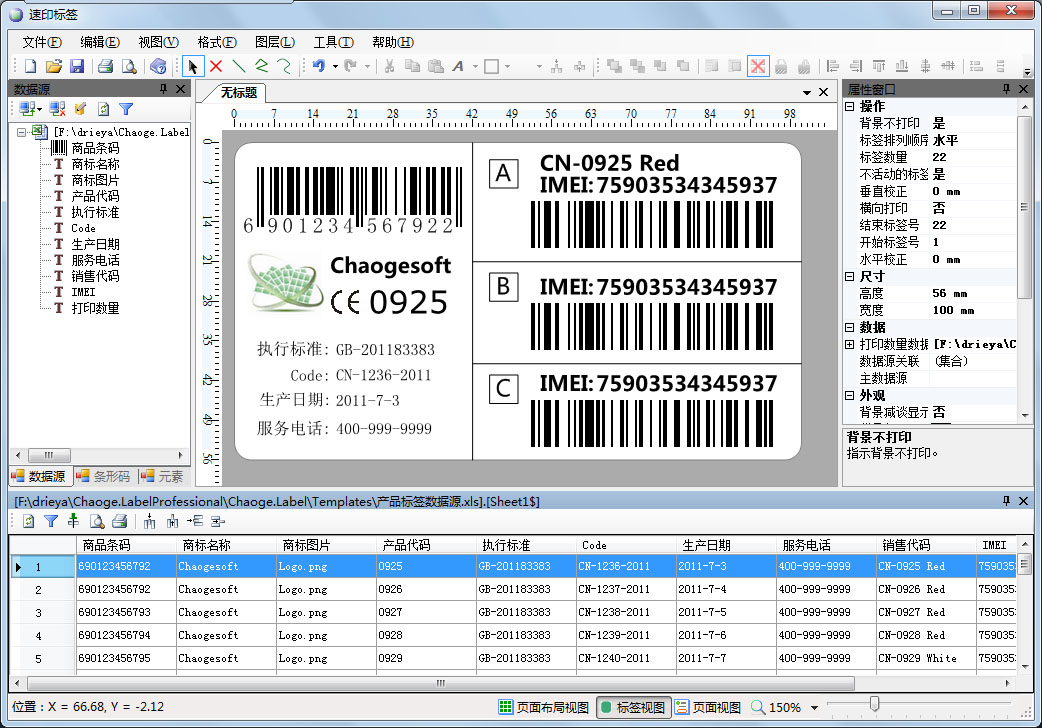1042x728 pixels.
Task: Click the Save icon in the toolbar
Action: [76, 67]
